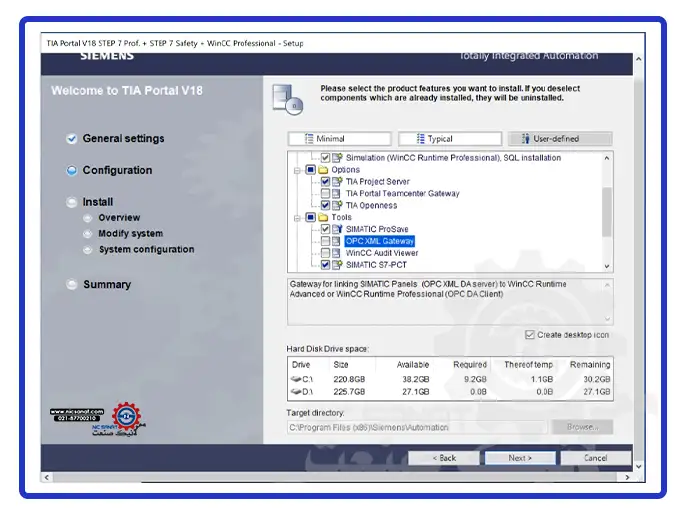Toggle the Create desktop icon checkbox
The height and width of the screenshot is (516, 686).
[x=529, y=335]
